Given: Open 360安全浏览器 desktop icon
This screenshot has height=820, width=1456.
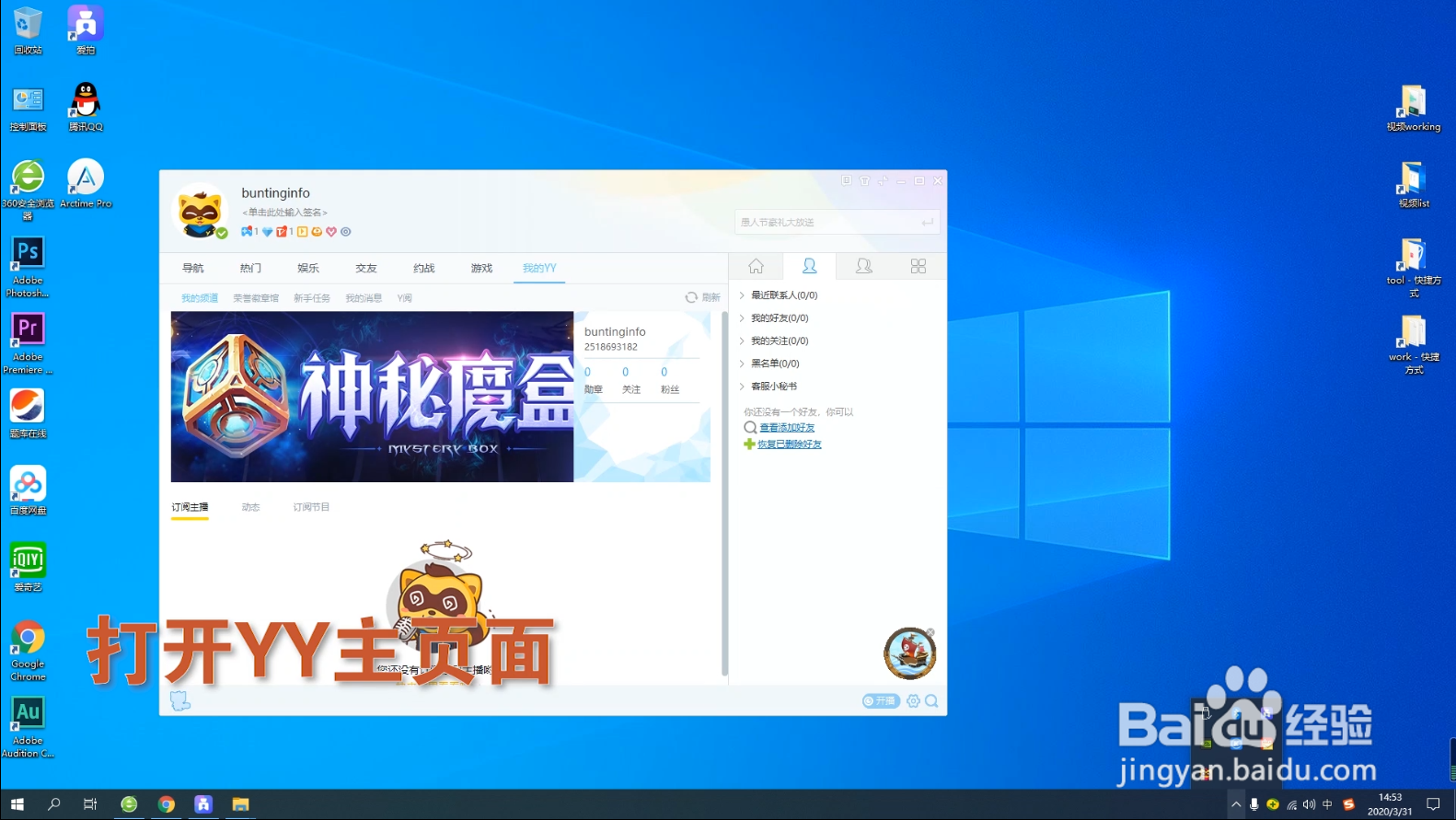Looking at the screenshot, I should 28,190.
